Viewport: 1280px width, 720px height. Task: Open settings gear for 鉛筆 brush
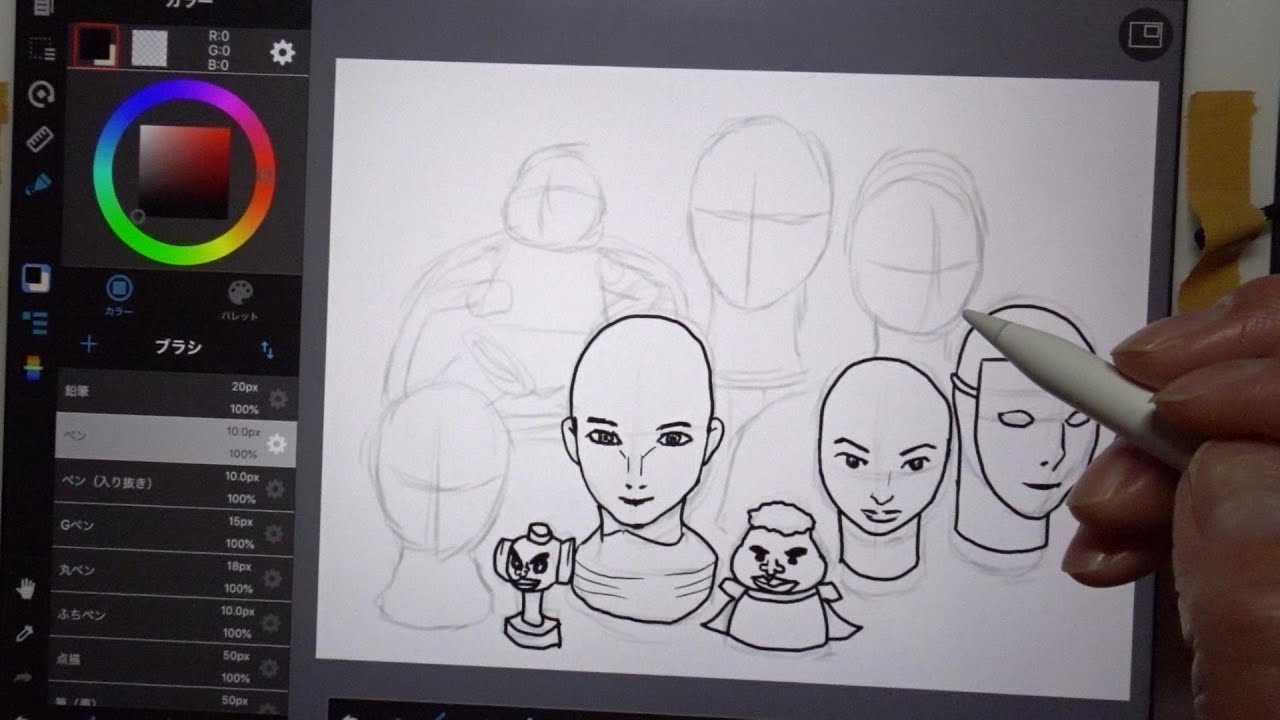point(277,399)
